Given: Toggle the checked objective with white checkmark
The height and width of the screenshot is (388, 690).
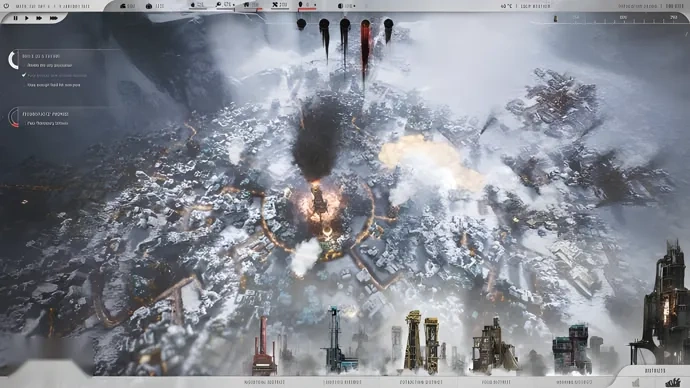Looking at the screenshot, I should tap(24, 75).
